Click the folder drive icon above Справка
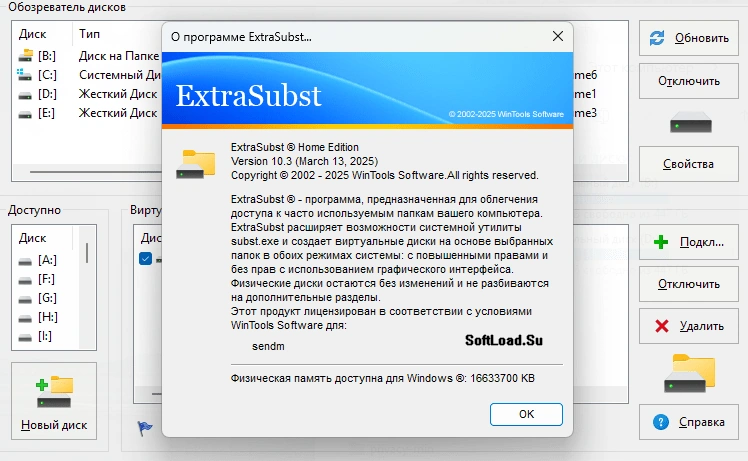This screenshot has height=461, width=748. pyautogui.click(x=690, y=373)
